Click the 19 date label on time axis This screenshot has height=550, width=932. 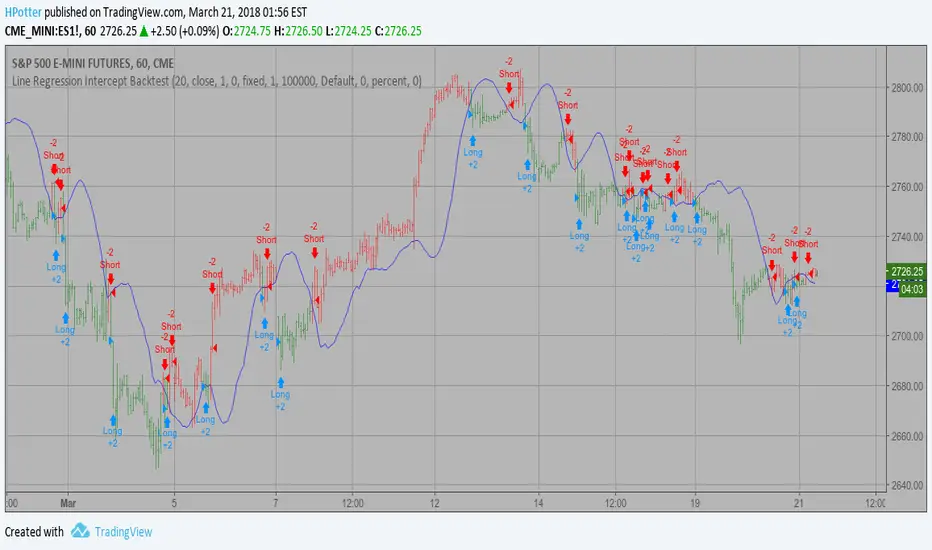pyautogui.click(x=695, y=503)
